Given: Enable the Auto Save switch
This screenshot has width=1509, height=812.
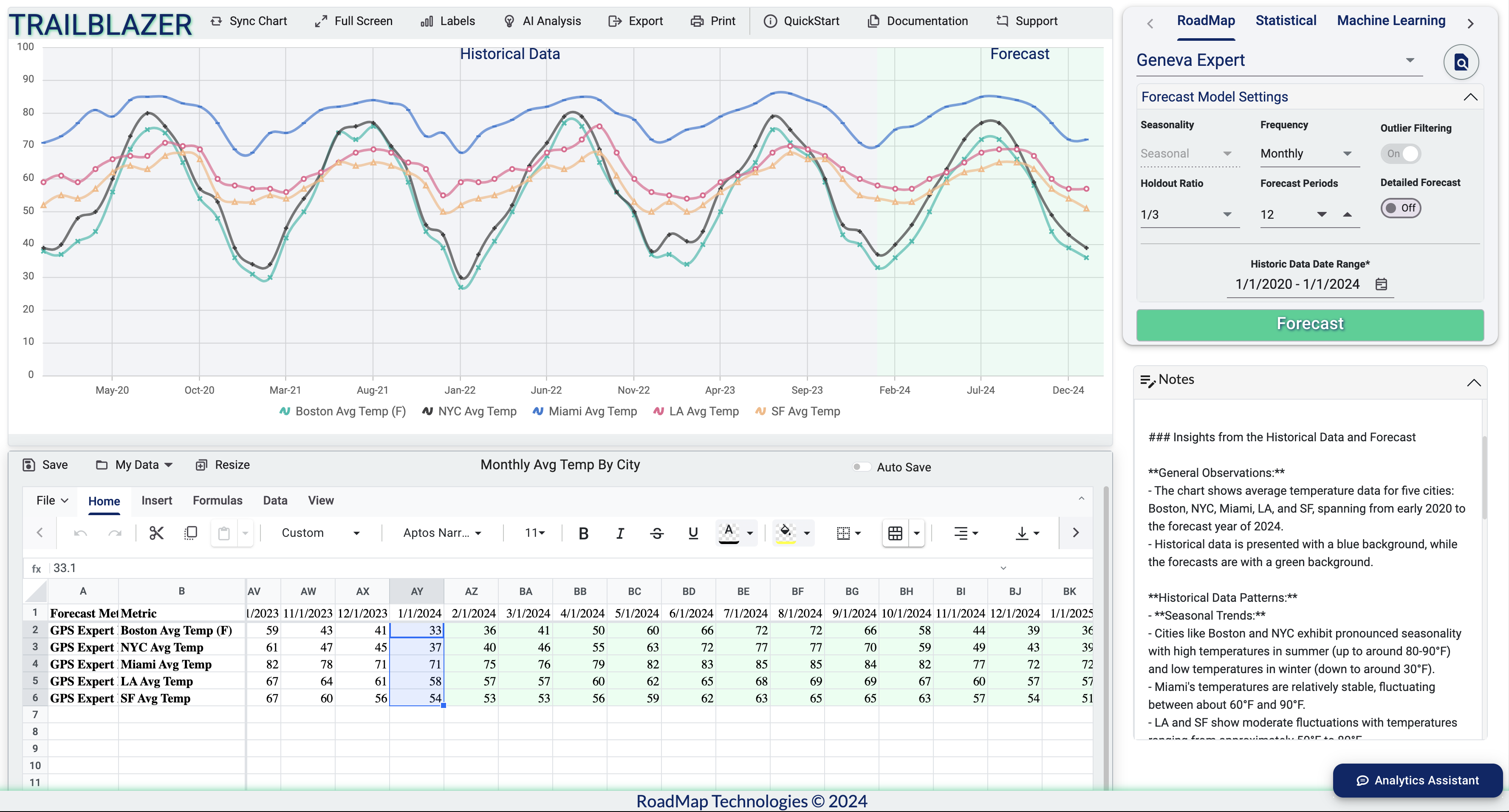Looking at the screenshot, I should click(x=861, y=467).
